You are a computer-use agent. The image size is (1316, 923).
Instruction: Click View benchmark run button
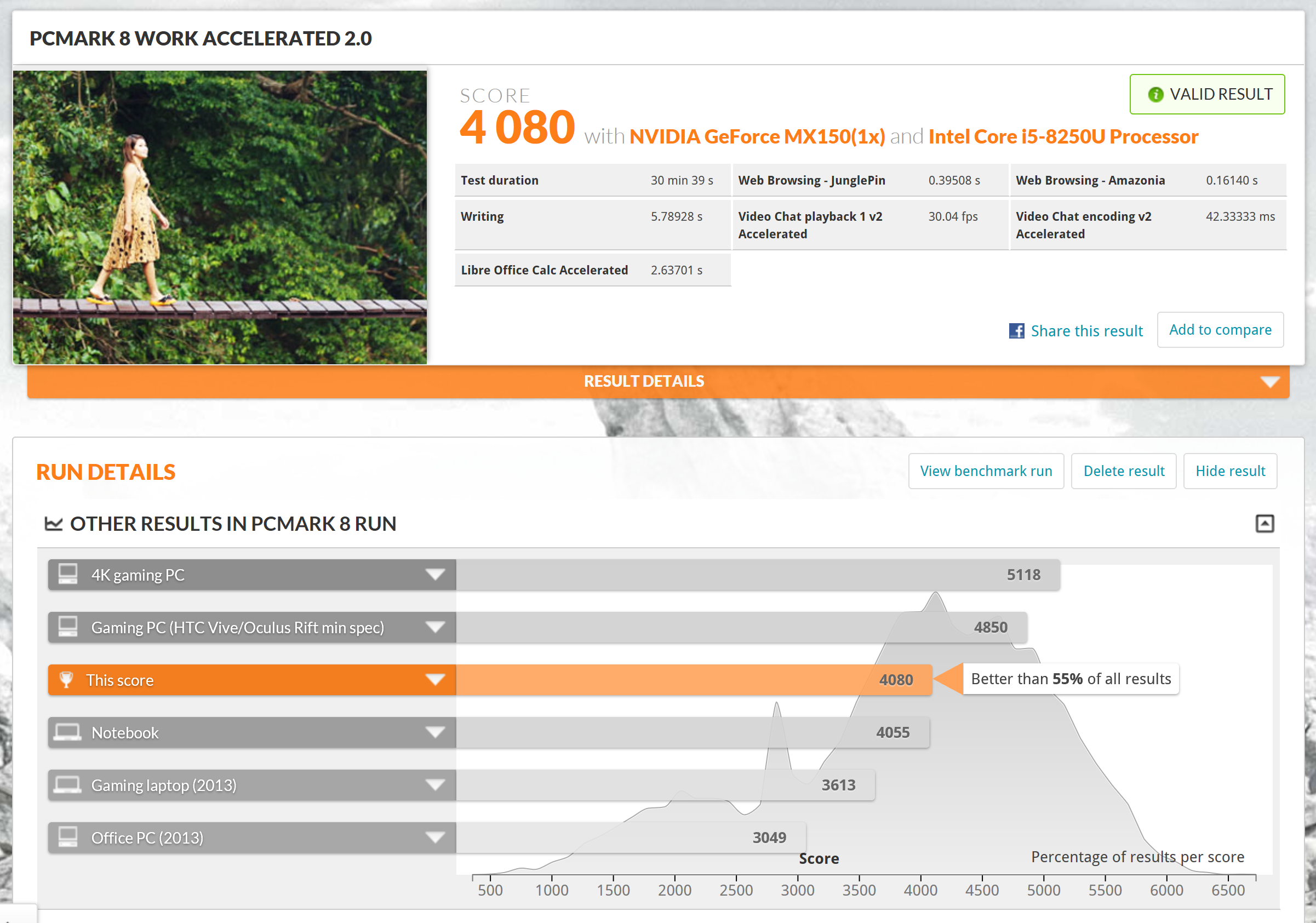tap(986, 471)
